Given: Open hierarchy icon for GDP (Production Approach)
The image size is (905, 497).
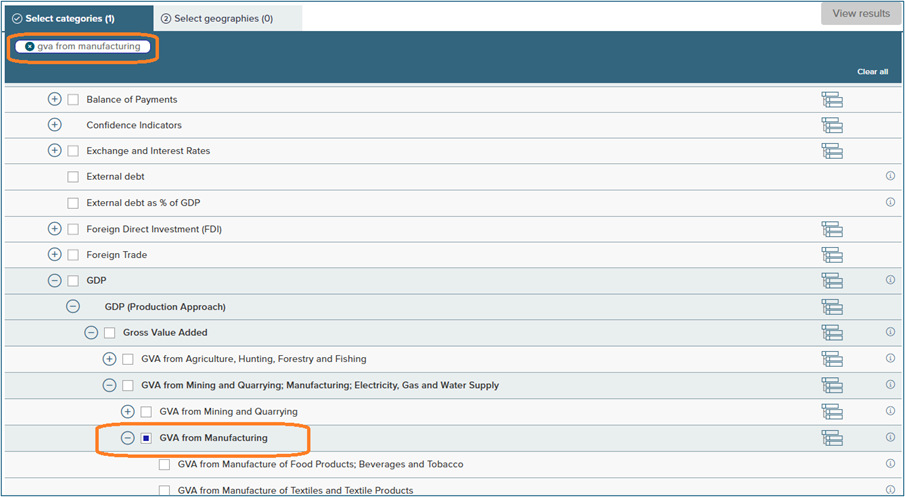Looking at the screenshot, I should (832, 307).
